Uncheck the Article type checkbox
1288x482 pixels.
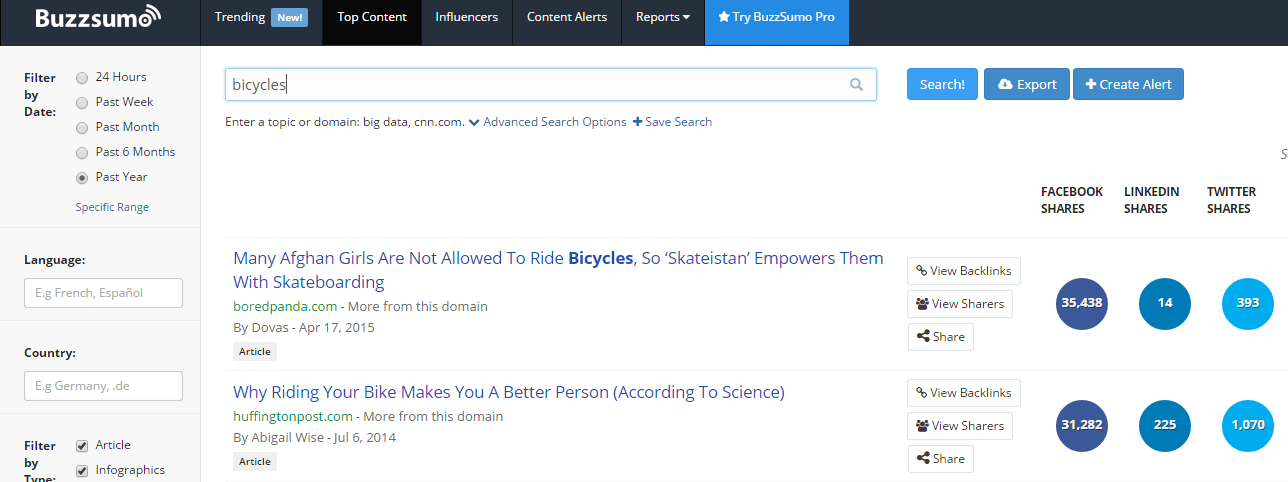point(82,446)
